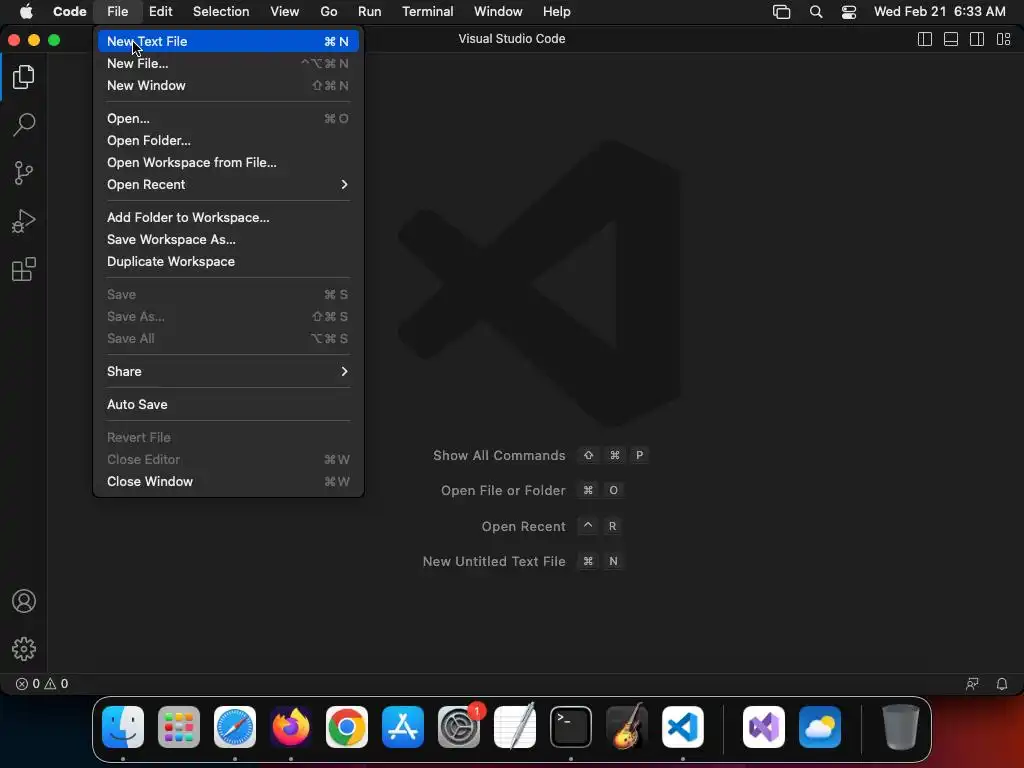The height and width of the screenshot is (768, 1024).
Task: Choose New Text File from File menu
Action: click(x=228, y=41)
